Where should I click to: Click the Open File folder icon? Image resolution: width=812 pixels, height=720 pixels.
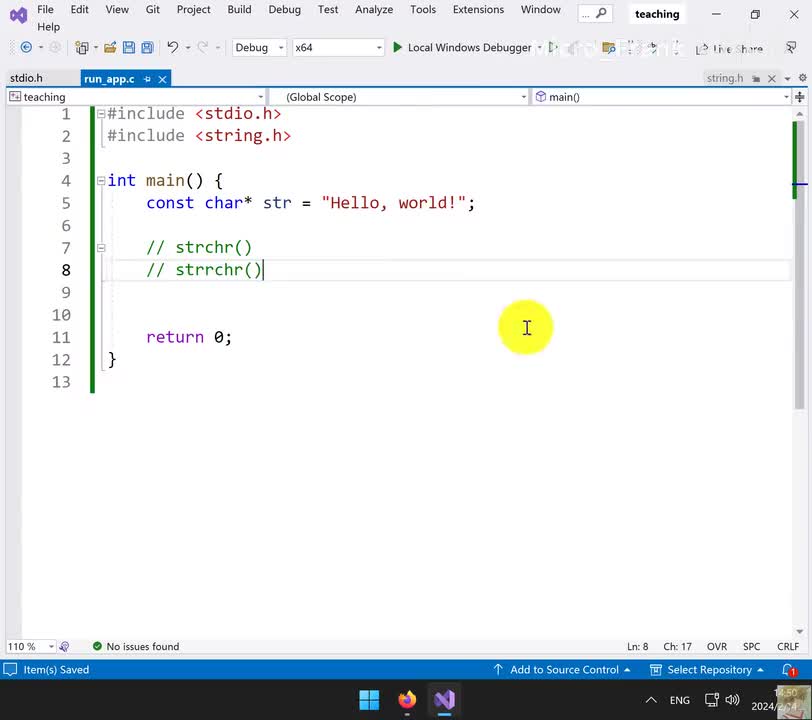click(x=110, y=48)
